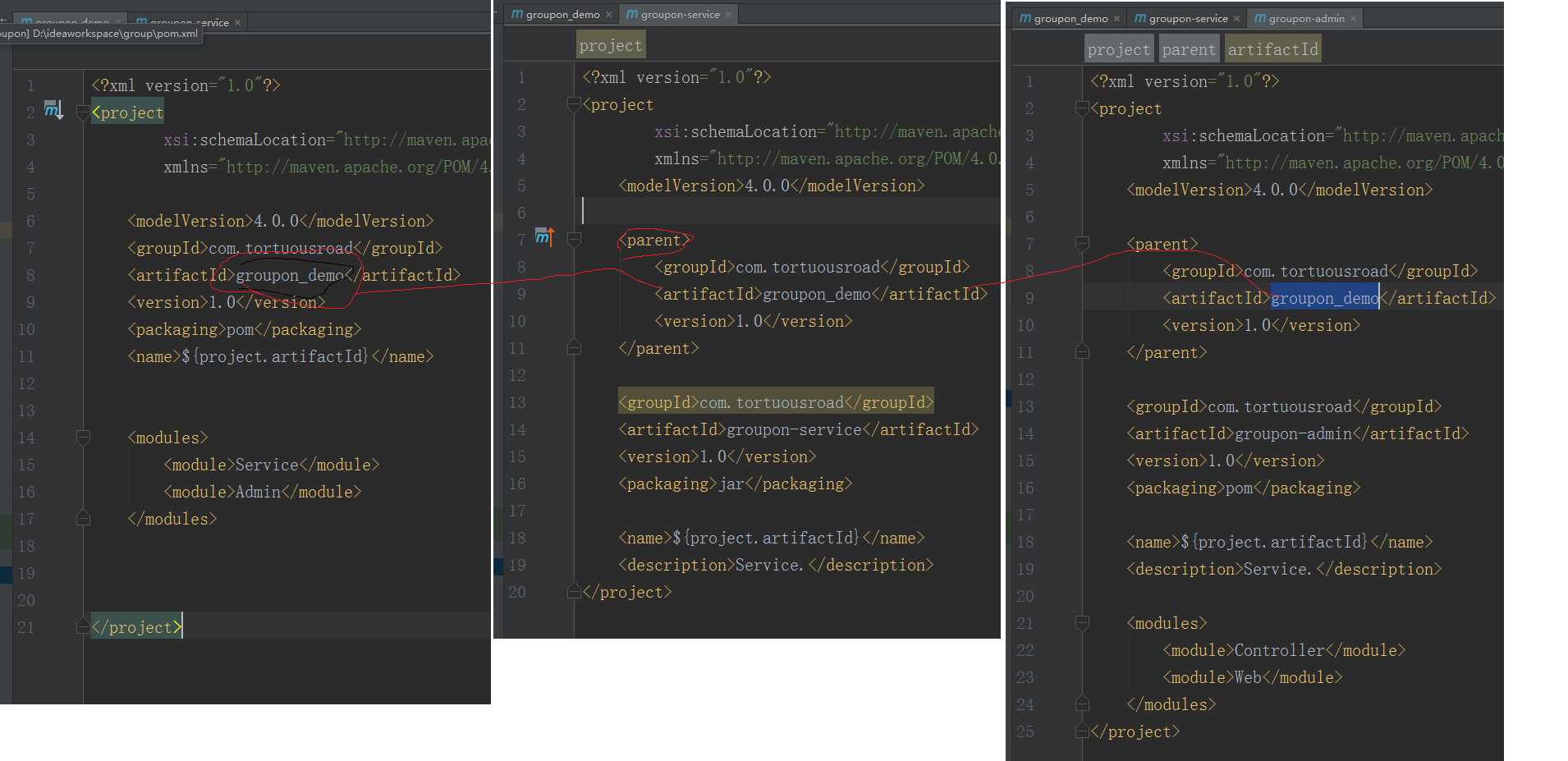This screenshot has width=1568, height=761.
Task: Collapse the <modules> fold marker in the left pane
Action: (82, 437)
